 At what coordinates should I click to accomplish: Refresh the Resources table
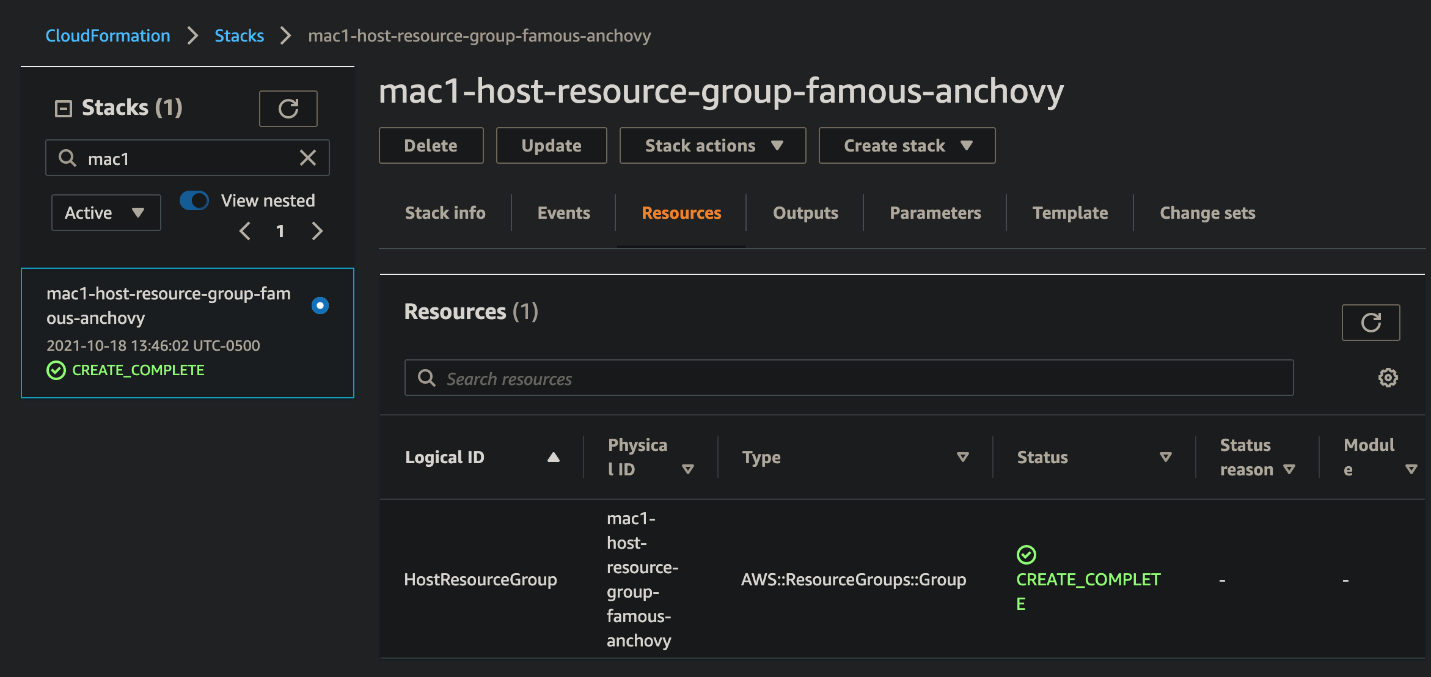[x=1371, y=322]
